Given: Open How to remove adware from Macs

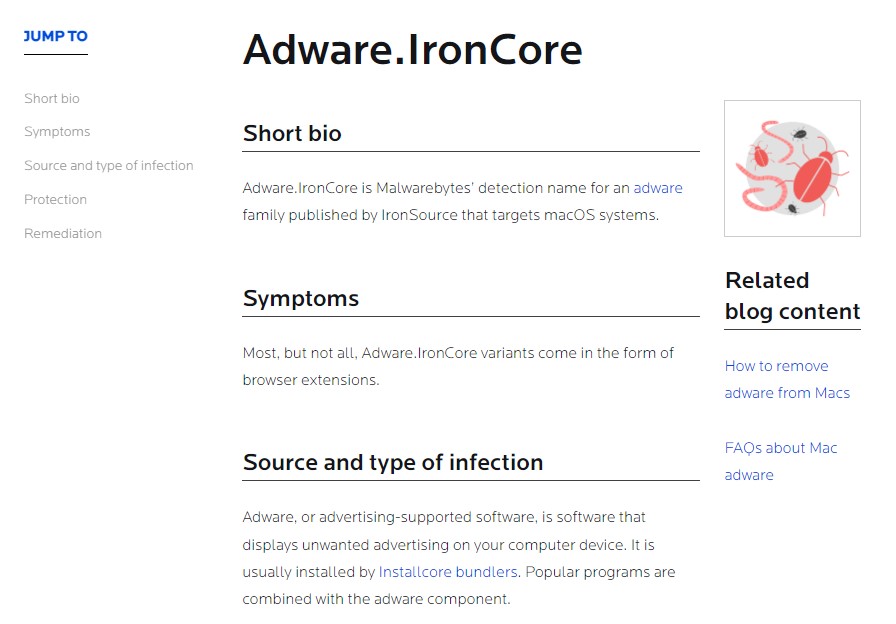Looking at the screenshot, I should [x=787, y=379].
